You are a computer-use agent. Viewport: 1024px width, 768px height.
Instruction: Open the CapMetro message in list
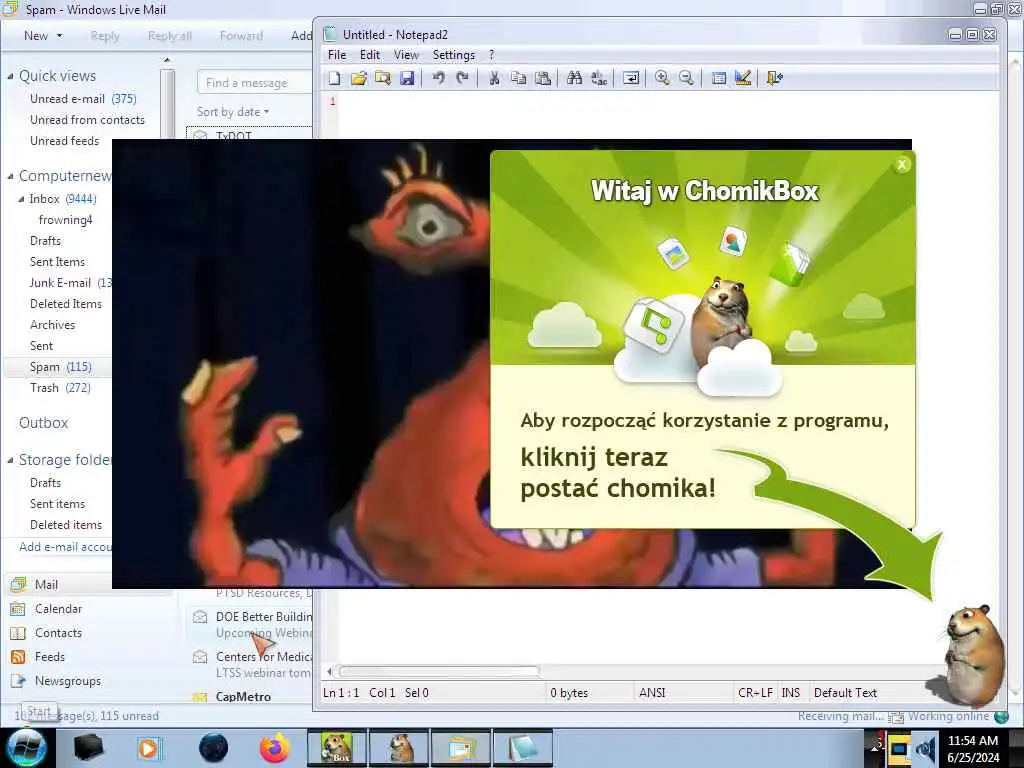point(251,697)
